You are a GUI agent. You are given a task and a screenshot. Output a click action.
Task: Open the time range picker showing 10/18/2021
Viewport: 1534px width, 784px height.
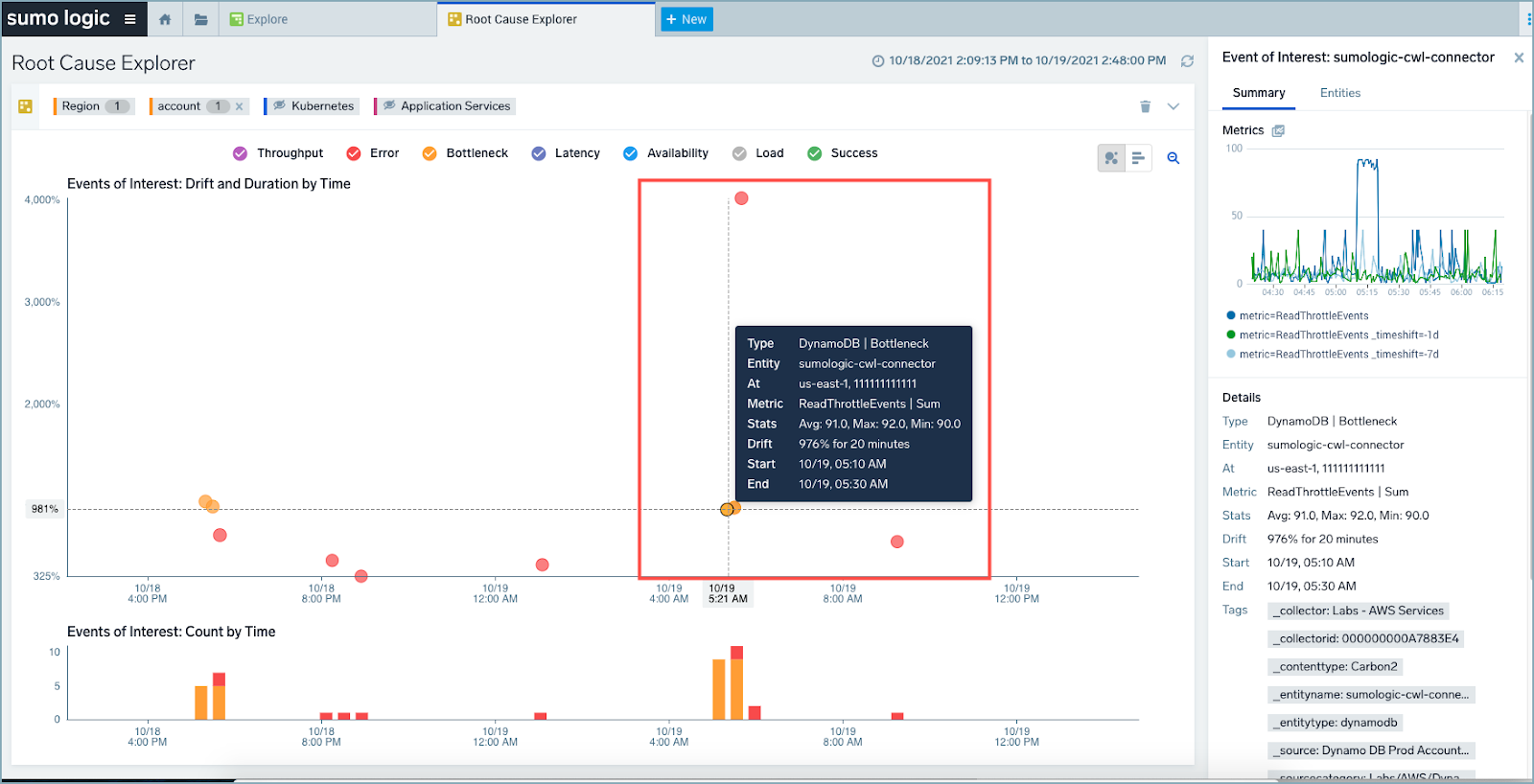(x=1018, y=60)
